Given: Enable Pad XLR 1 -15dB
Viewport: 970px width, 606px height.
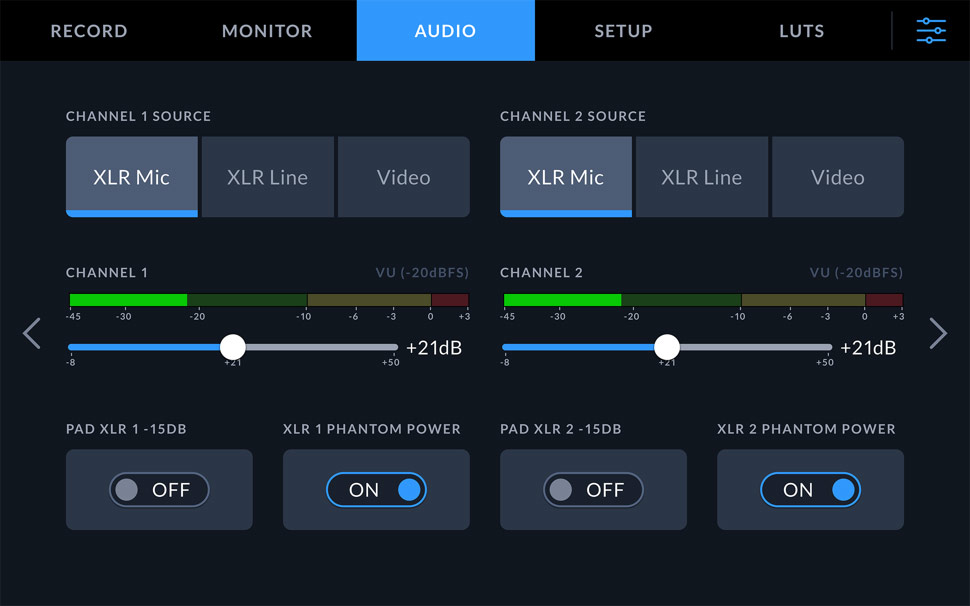Looking at the screenshot, I should click(158, 490).
